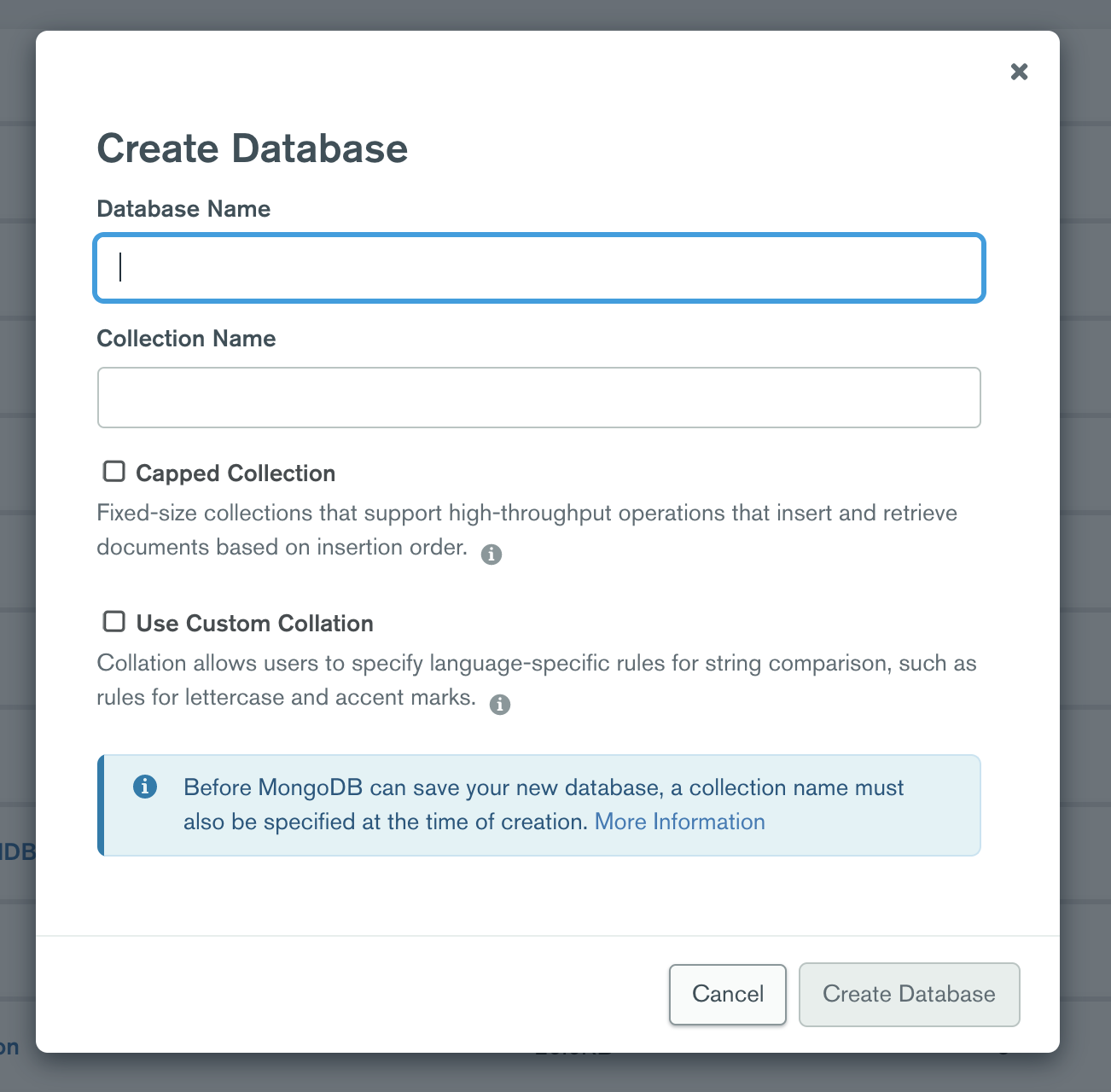1111x1092 pixels.
Task: Open the info icon after Capped Collection description
Action: (x=492, y=555)
